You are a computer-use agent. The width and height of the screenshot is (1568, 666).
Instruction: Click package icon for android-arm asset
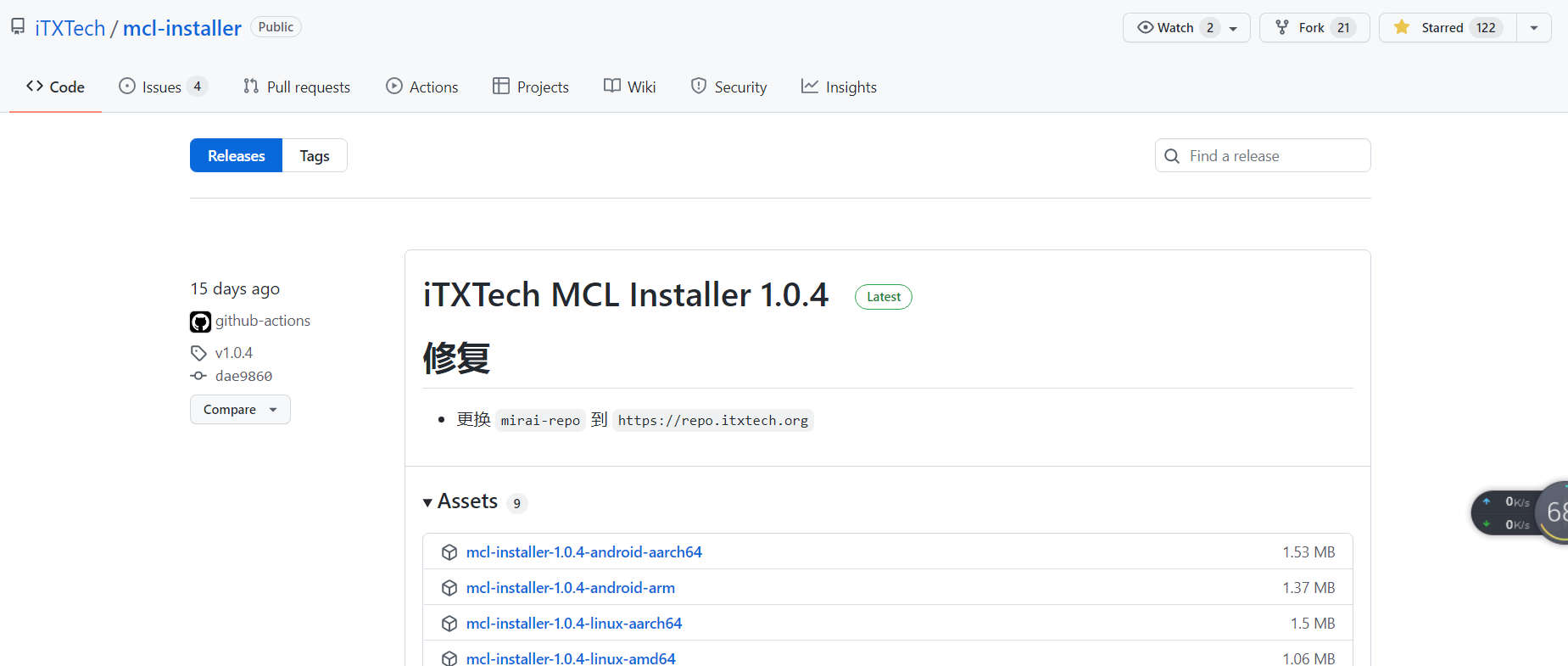(x=449, y=588)
